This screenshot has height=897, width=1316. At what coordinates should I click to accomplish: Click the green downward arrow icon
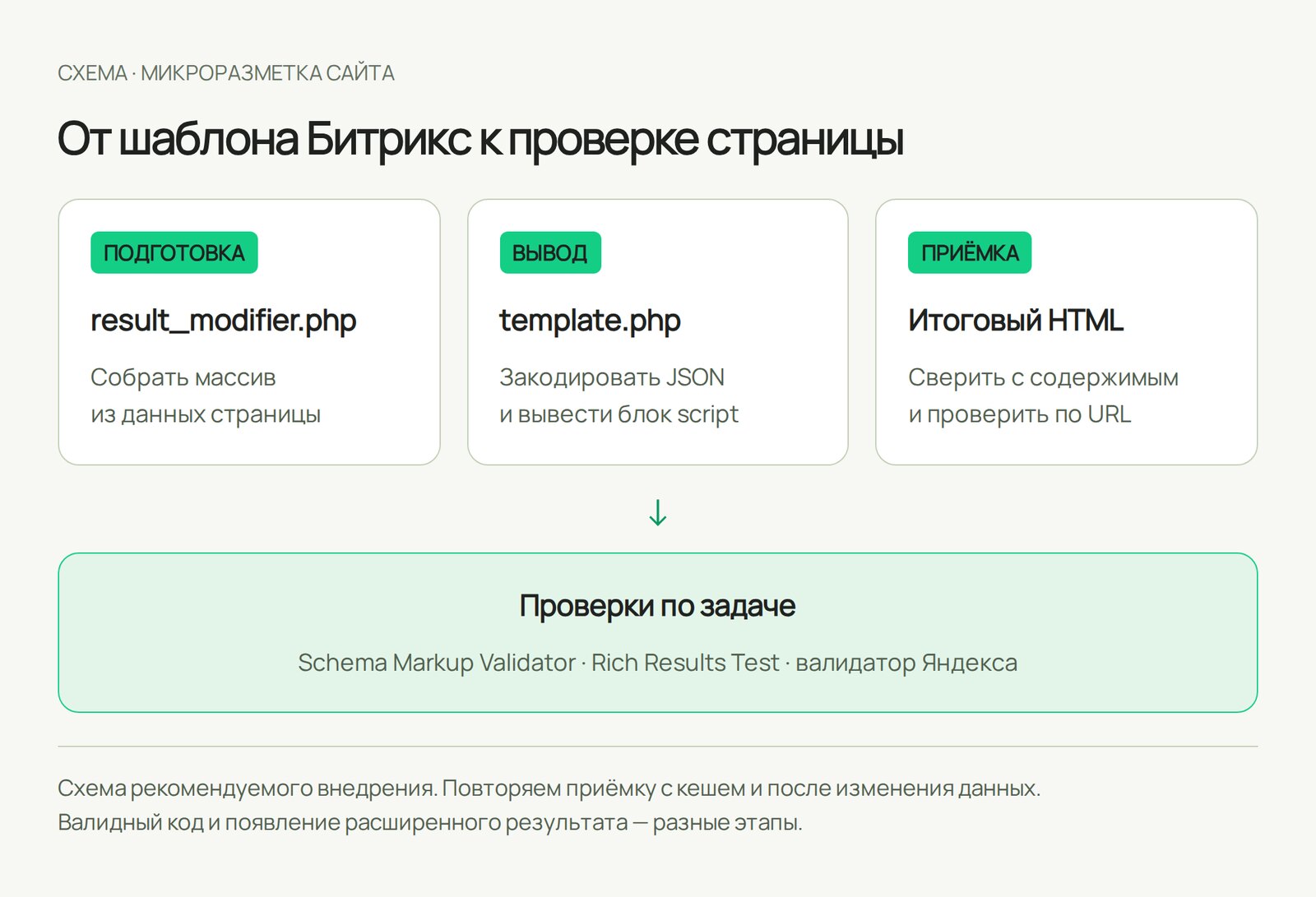click(658, 513)
